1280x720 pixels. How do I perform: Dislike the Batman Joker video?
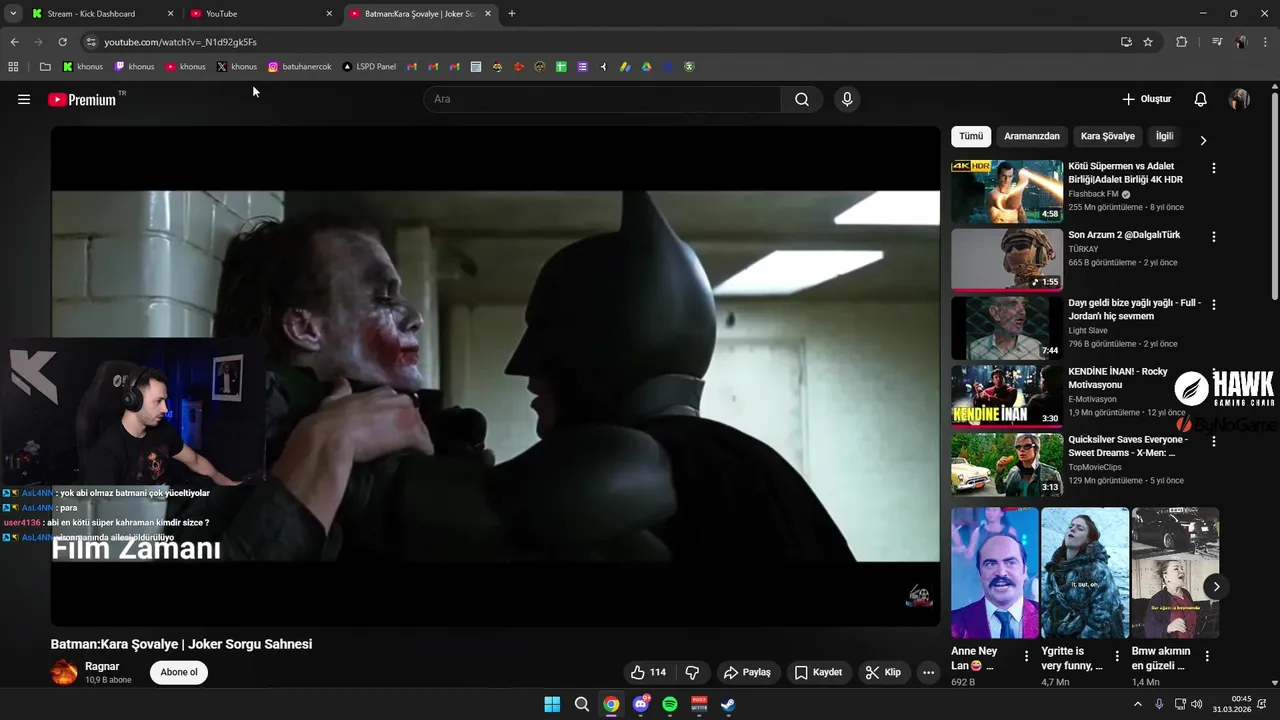692,672
